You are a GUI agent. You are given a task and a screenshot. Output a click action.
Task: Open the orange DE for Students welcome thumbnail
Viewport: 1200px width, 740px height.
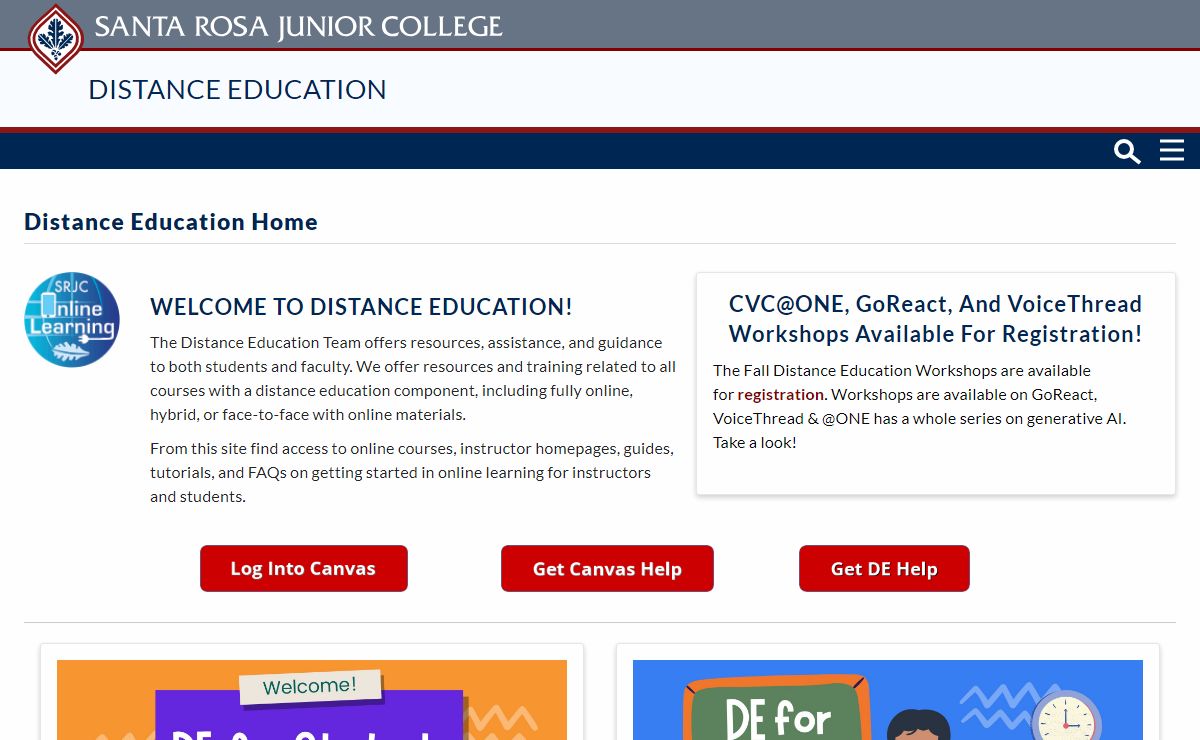[x=312, y=700]
